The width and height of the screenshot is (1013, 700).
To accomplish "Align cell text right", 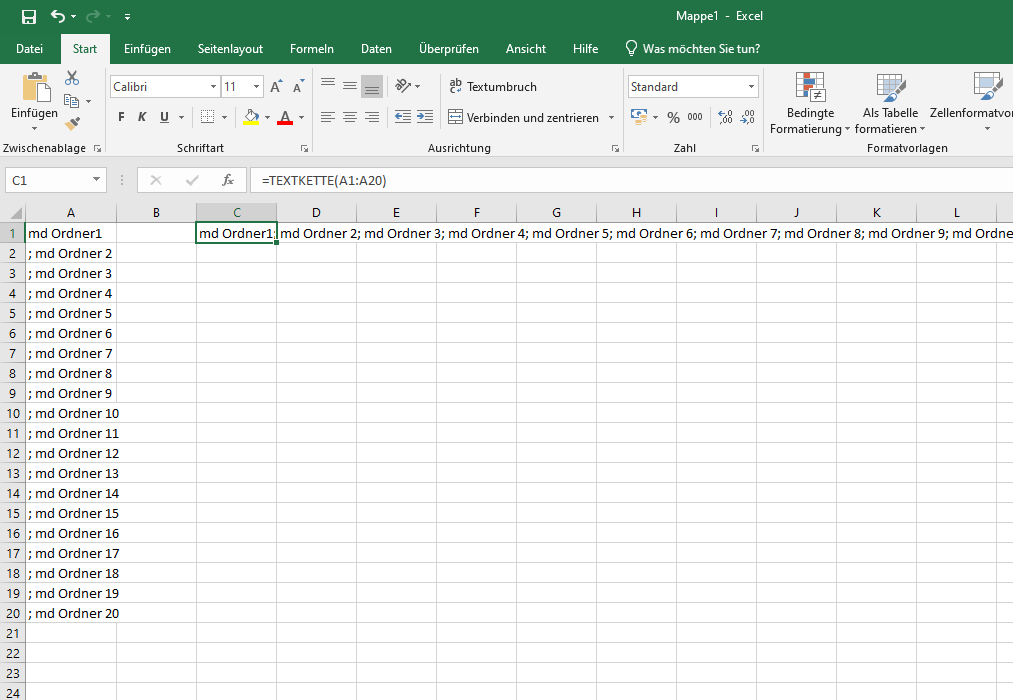I will 372,117.
